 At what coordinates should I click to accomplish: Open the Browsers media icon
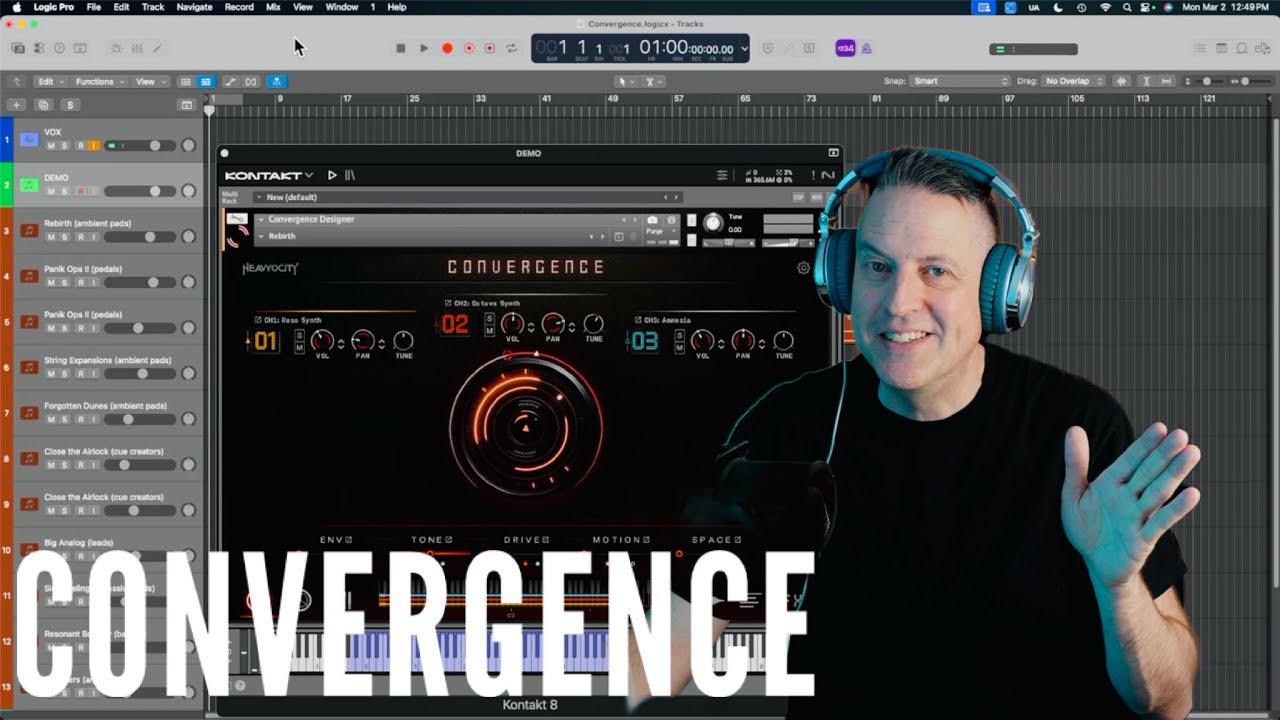click(x=1262, y=48)
